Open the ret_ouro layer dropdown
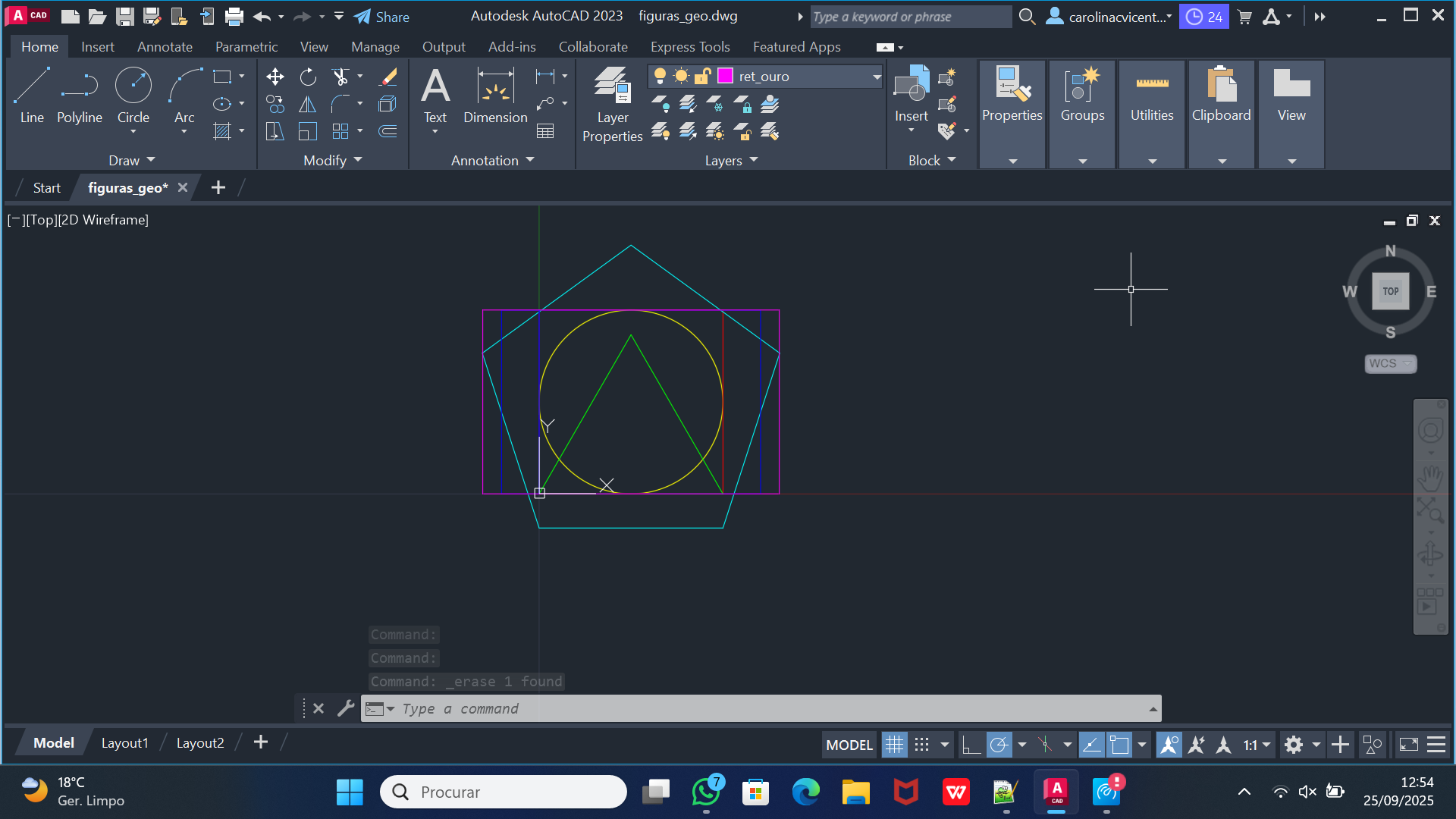Image resolution: width=1456 pixels, height=819 pixels. 877,77
